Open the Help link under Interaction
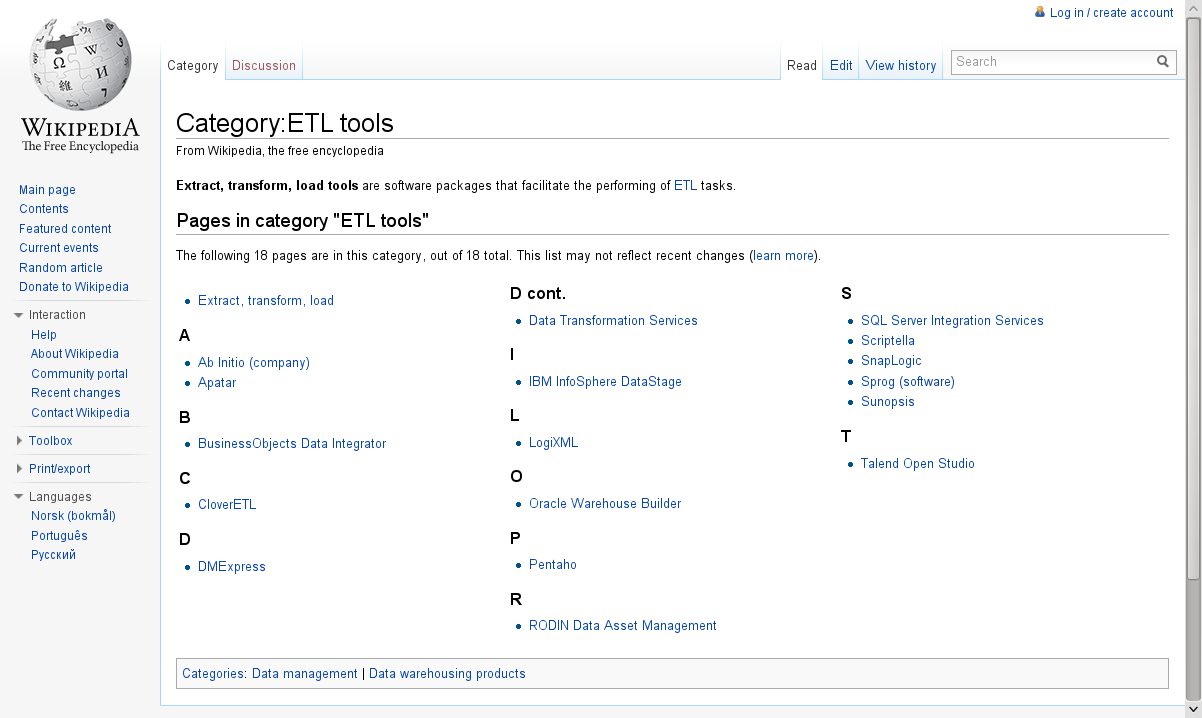The width and height of the screenshot is (1202, 718). point(44,335)
